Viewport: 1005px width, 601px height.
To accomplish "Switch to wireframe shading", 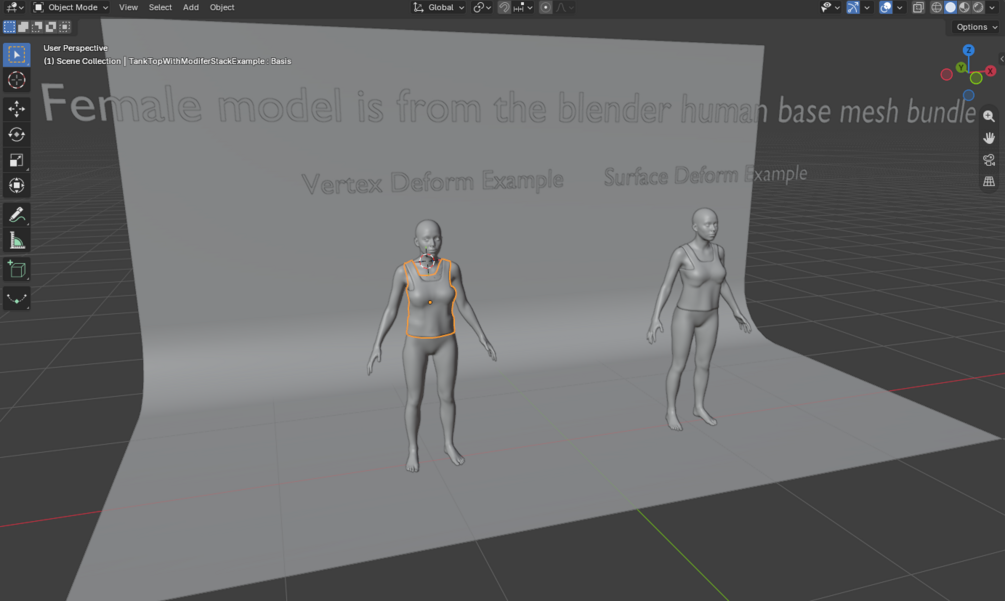I will click(936, 7).
